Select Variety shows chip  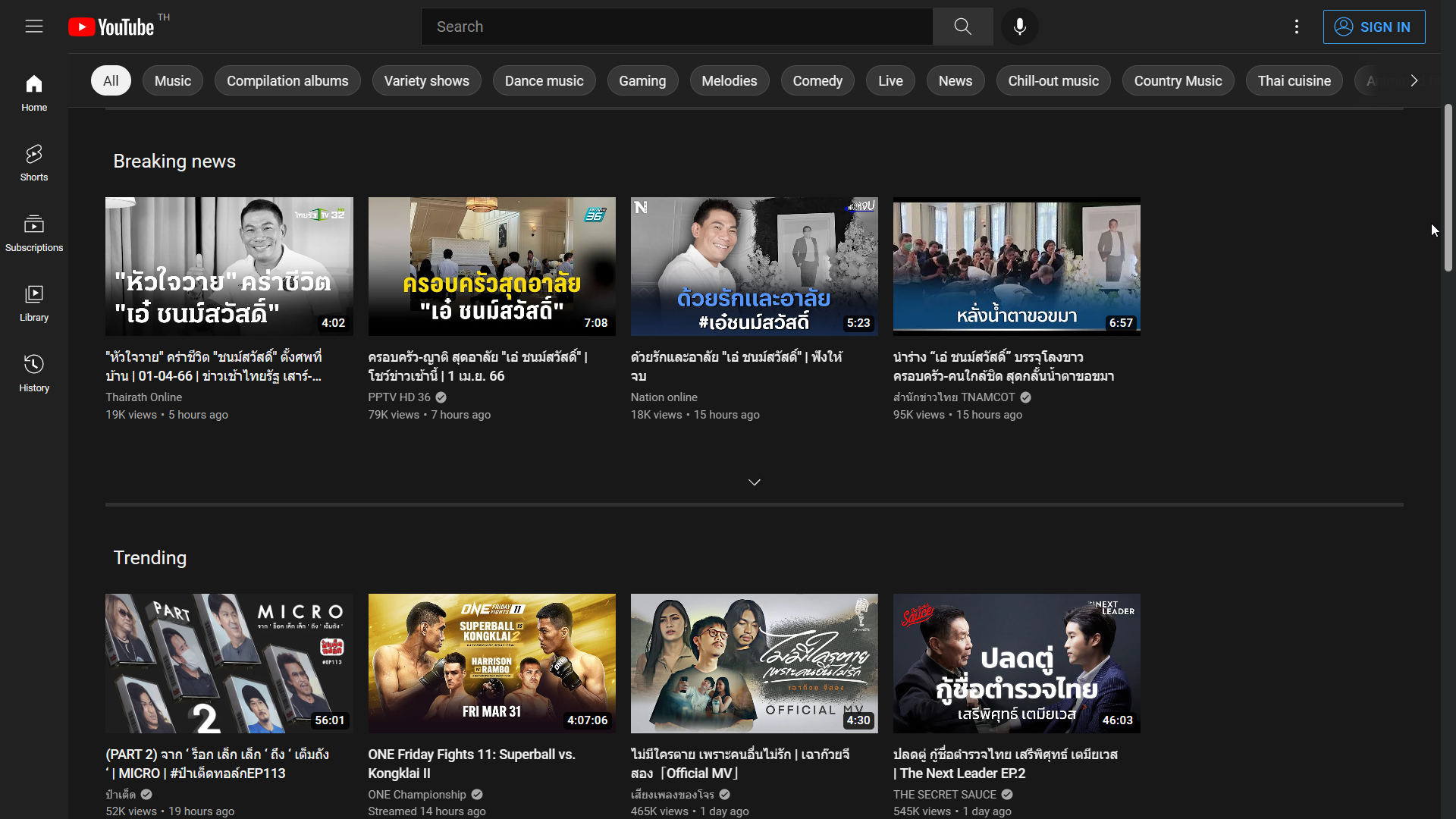click(427, 81)
